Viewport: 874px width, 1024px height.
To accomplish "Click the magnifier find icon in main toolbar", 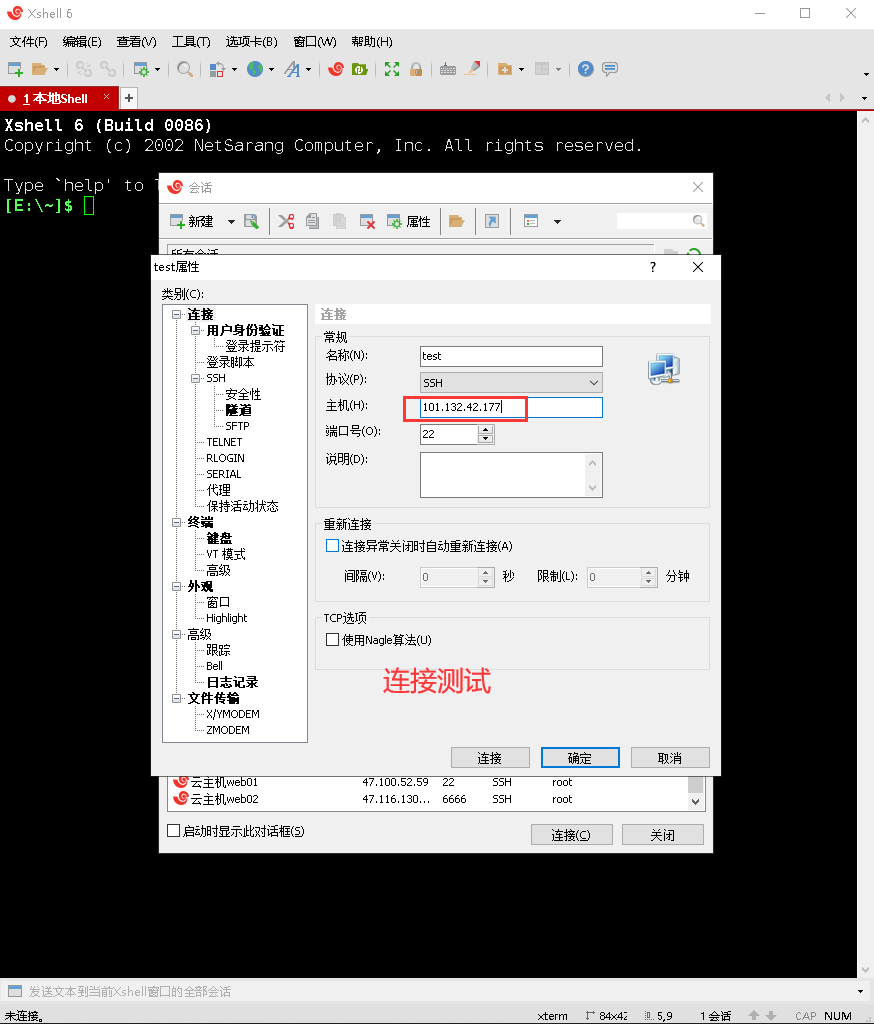I will coord(185,69).
